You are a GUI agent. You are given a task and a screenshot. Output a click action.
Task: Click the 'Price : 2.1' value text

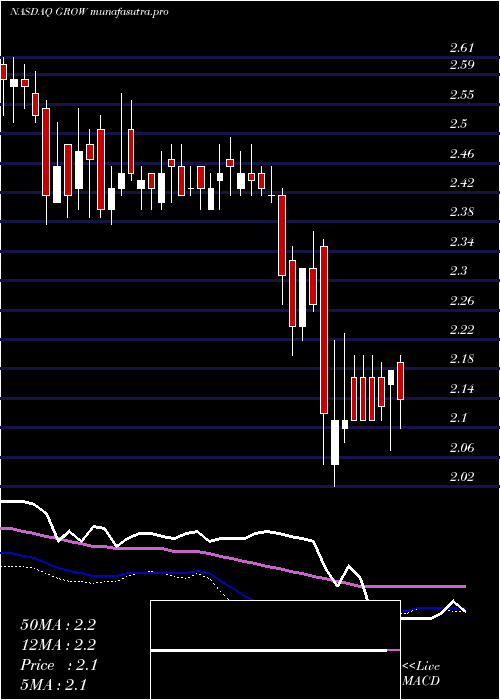pos(58,665)
